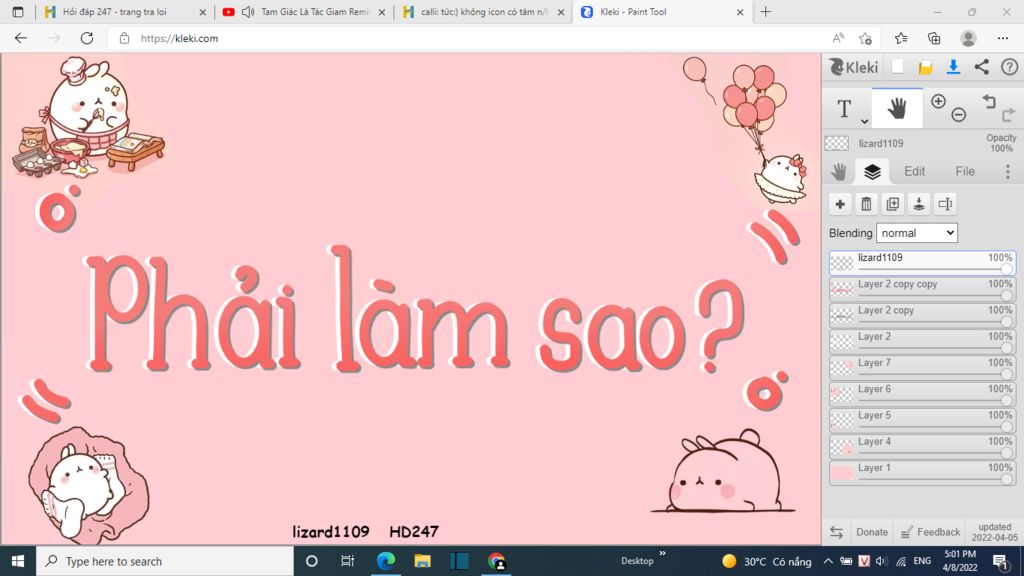
Task: Click the taskbar search box
Action: point(165,561)
